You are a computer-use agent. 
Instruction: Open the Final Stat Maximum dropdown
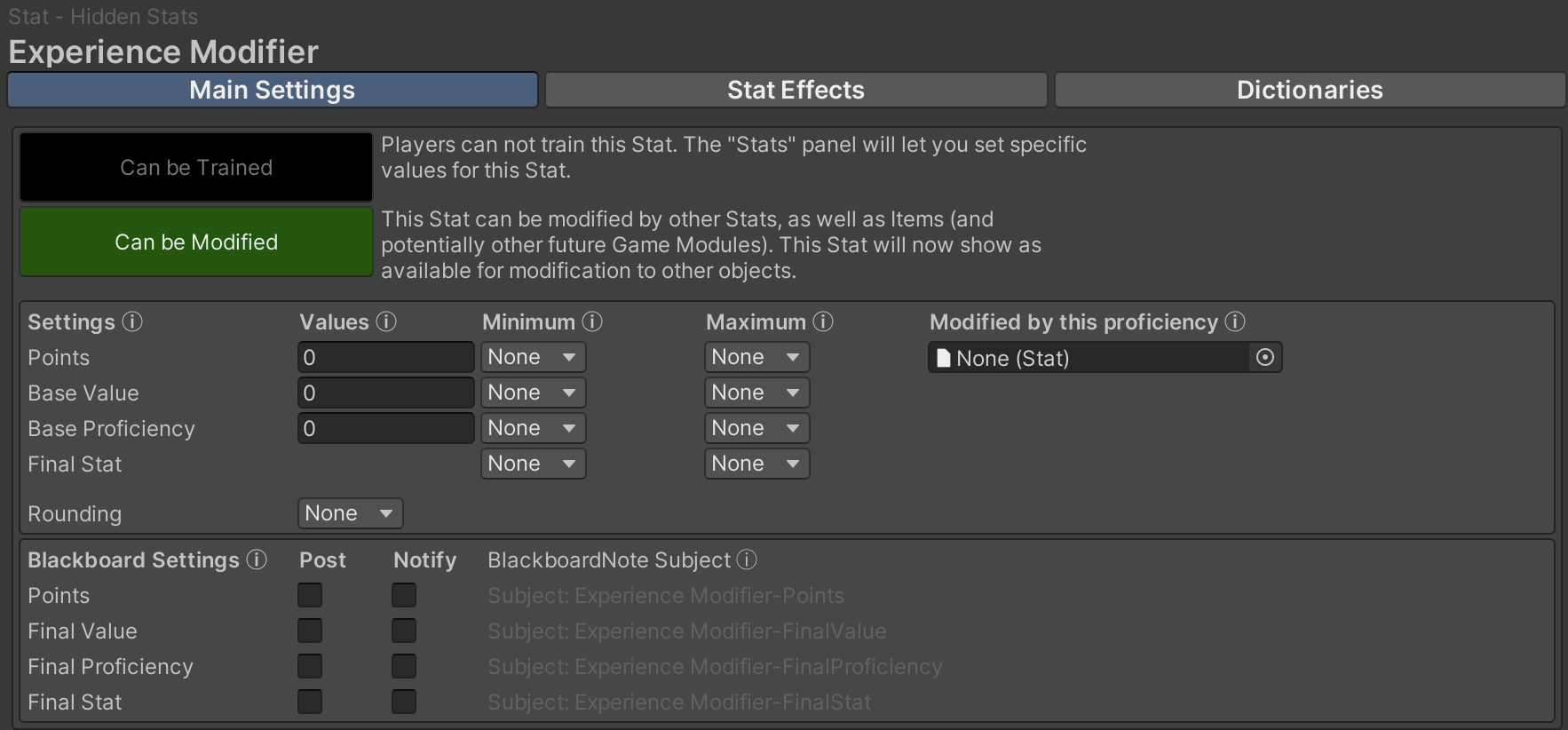(x=756, y=464)
